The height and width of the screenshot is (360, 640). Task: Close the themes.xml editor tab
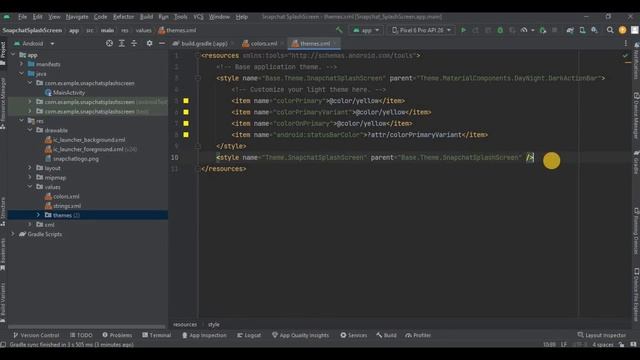tap(335, 43)
